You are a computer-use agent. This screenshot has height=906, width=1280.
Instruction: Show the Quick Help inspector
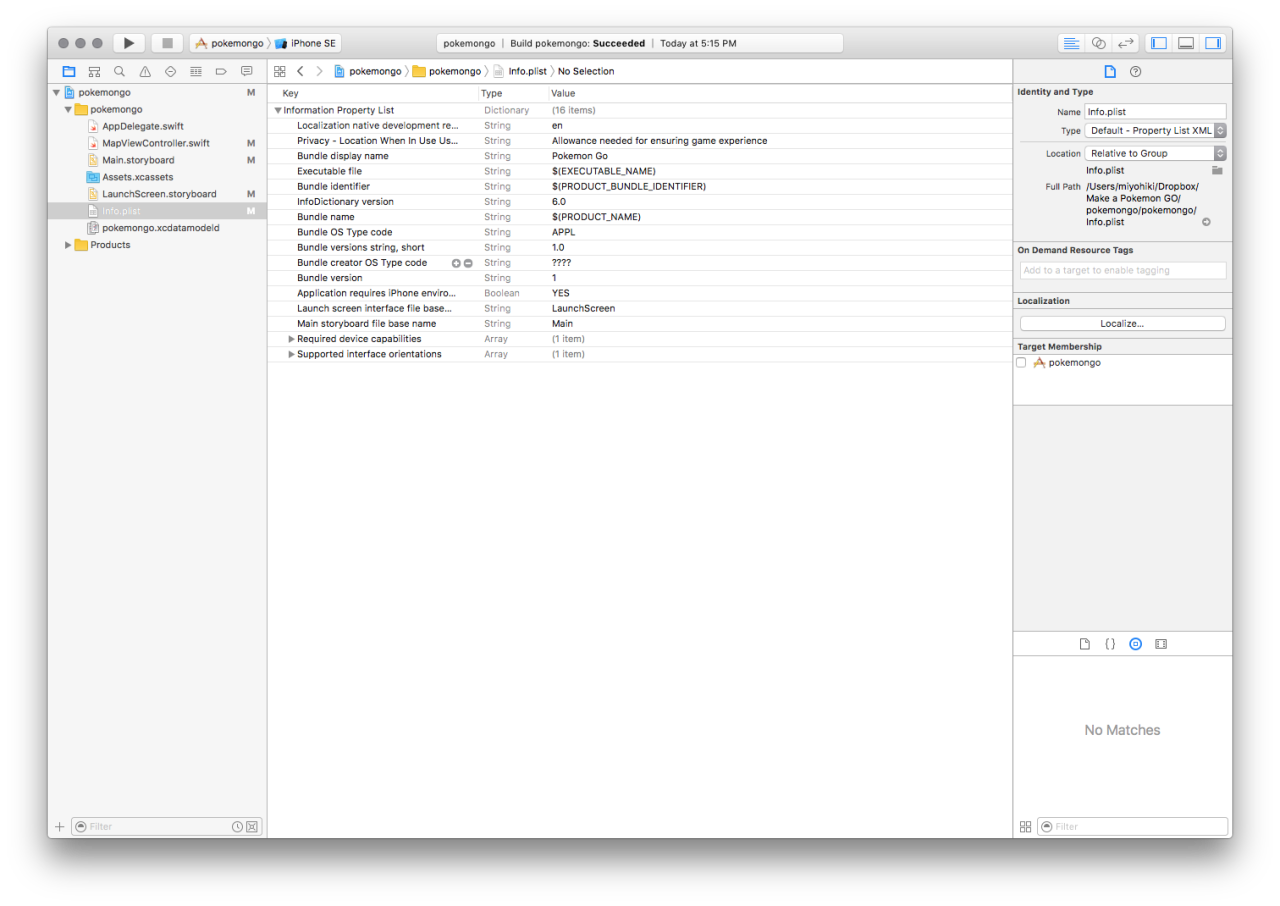pyautogui.click(x=1135, y=71)
